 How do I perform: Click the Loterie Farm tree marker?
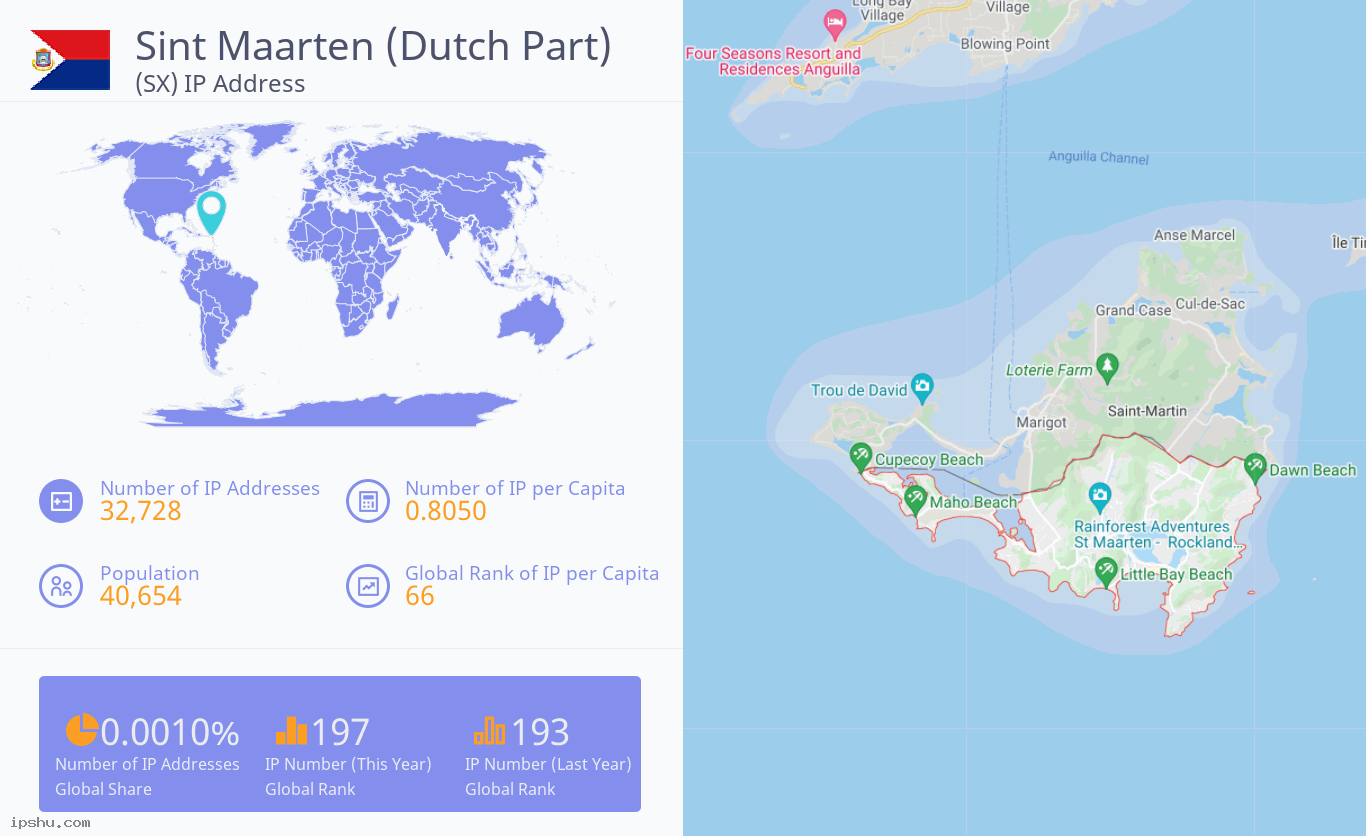pos(1106,367)
